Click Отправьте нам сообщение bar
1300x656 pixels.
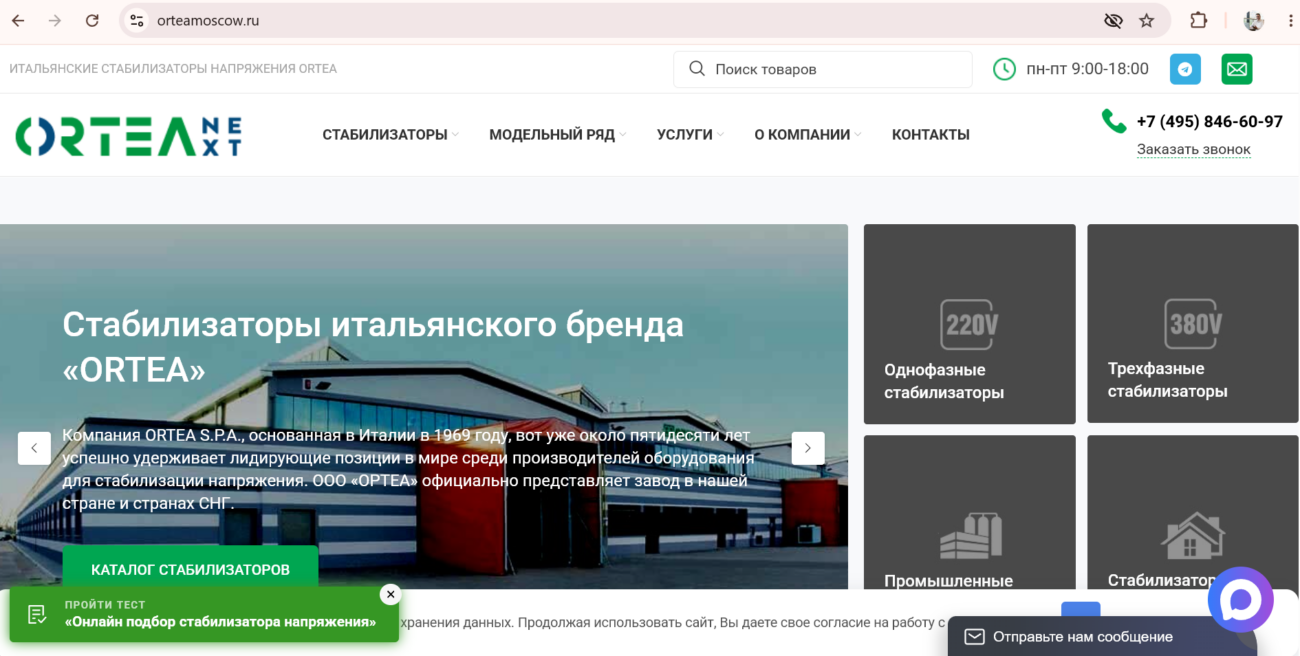click(1102, 636)
